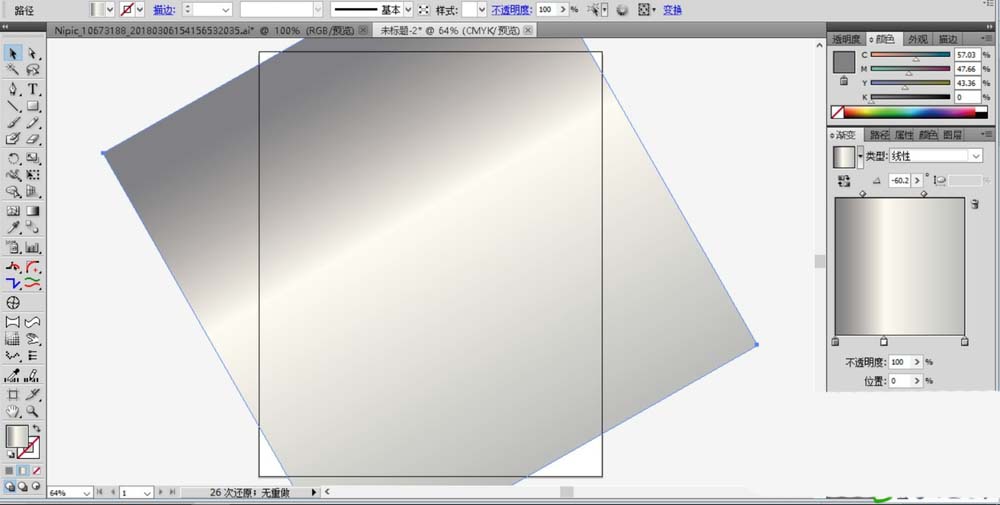This screenshot has height=505, width=1000.
Task: Select the Selection (black arrow) tool
Action: pos(13,53)
